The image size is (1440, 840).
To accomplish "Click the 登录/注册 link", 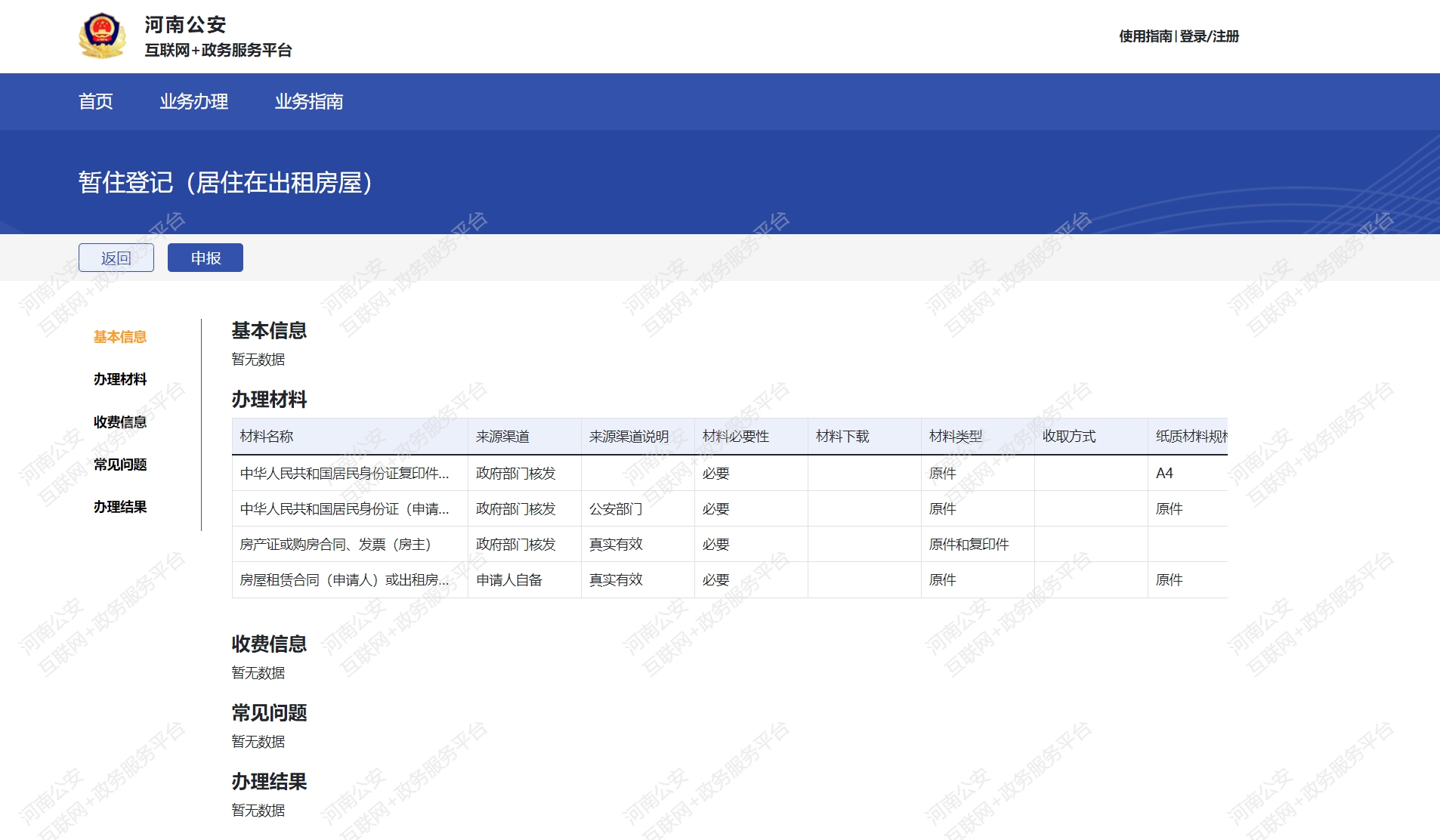I will point(1209,36).
